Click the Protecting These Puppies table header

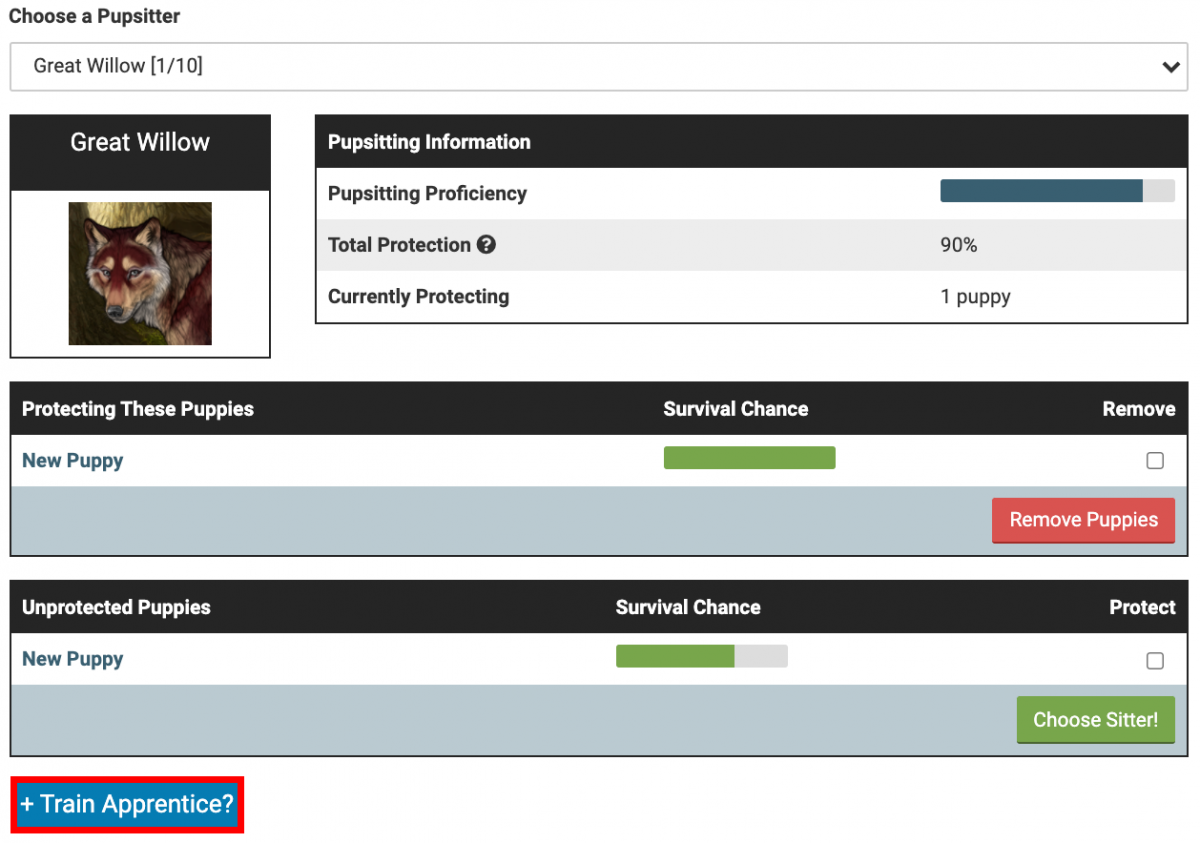click(x=138, y=409)
